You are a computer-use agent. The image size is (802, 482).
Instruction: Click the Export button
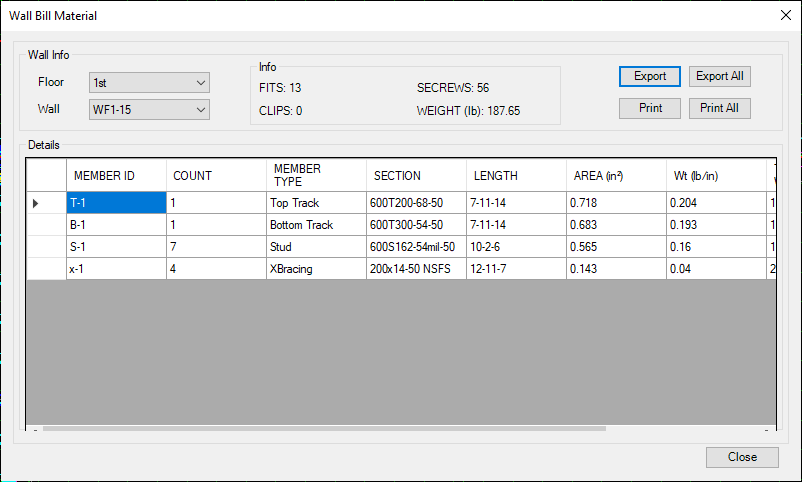(650, 76)
